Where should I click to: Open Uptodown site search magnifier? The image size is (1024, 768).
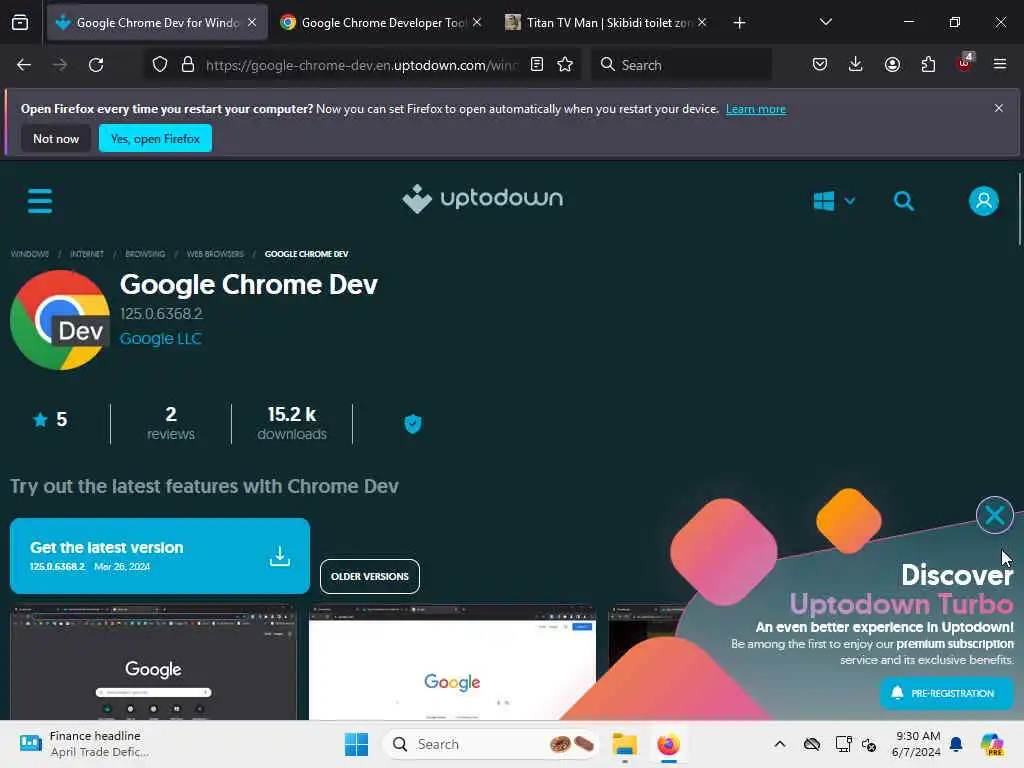coord(904,201)
